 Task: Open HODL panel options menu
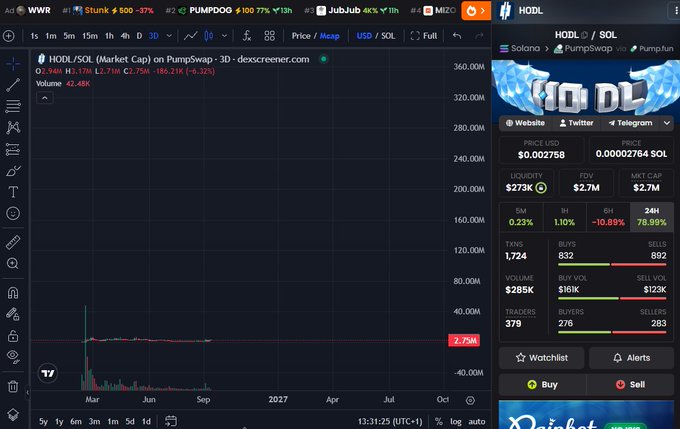click(x=674, y=11)
